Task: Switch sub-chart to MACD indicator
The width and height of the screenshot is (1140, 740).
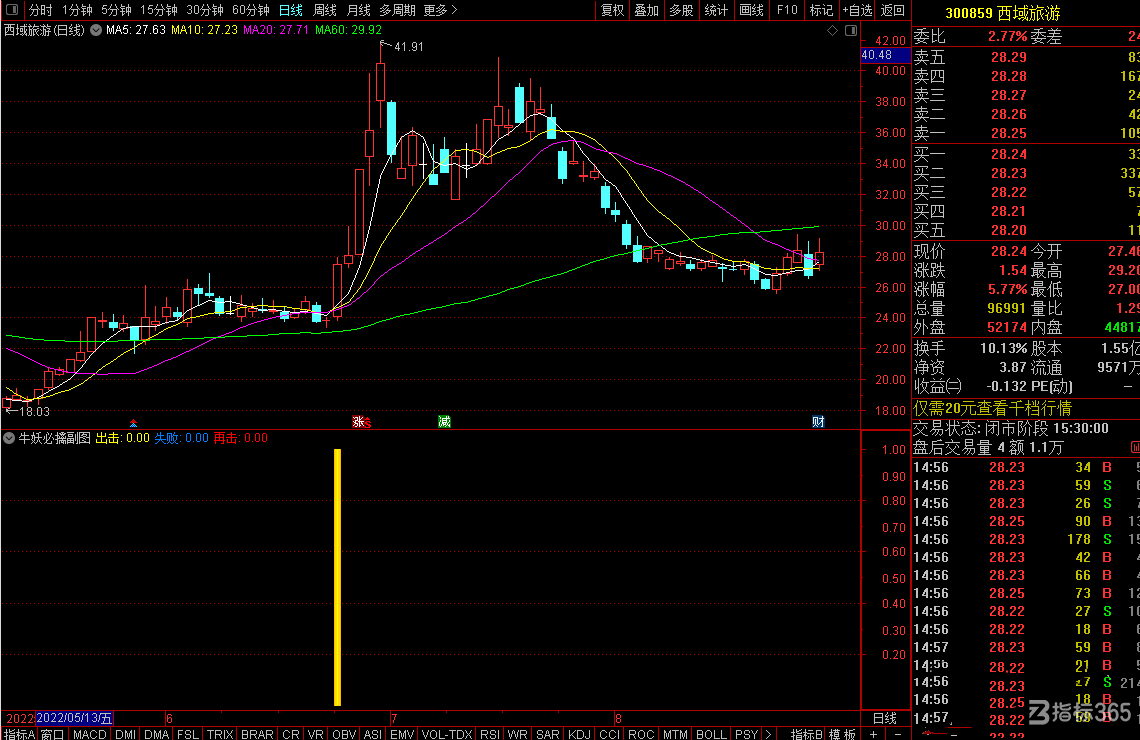Action: (89, 734)
